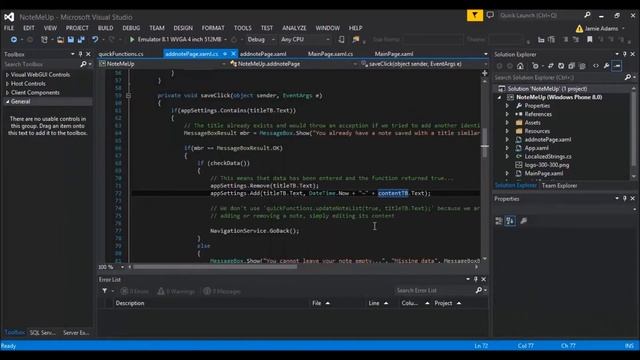The image size is (640, 360).
Task: Click the Open File folder icon
Action: pyautogui.click(x=60, y=40)
